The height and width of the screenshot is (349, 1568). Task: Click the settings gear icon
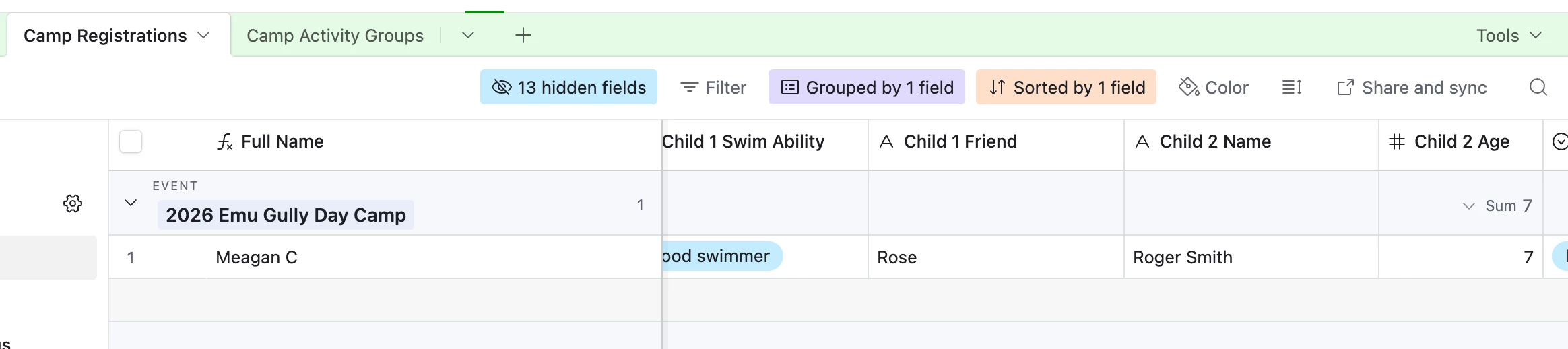(73, 203)
